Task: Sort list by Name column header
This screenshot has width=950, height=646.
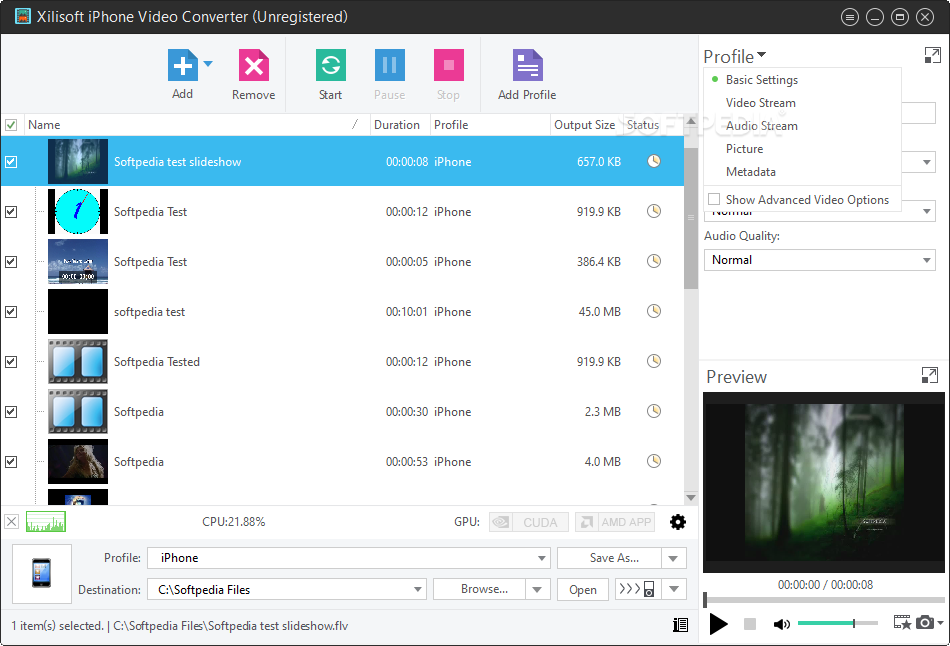Action: click(197, 125)
